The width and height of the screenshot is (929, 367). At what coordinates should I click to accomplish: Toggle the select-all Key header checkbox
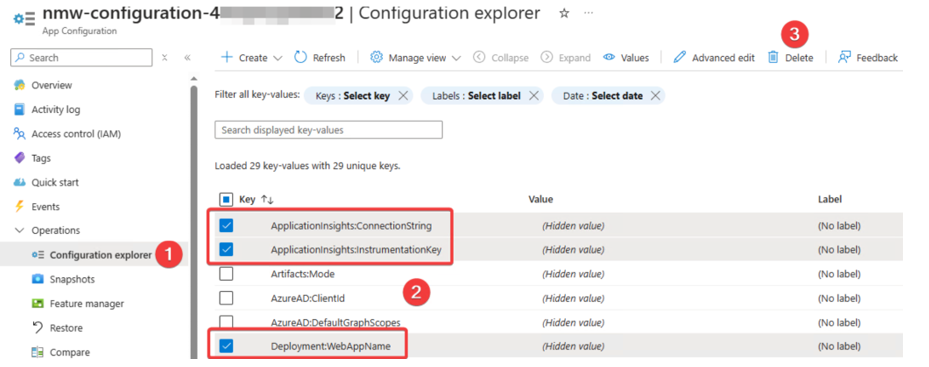(226, 199)
